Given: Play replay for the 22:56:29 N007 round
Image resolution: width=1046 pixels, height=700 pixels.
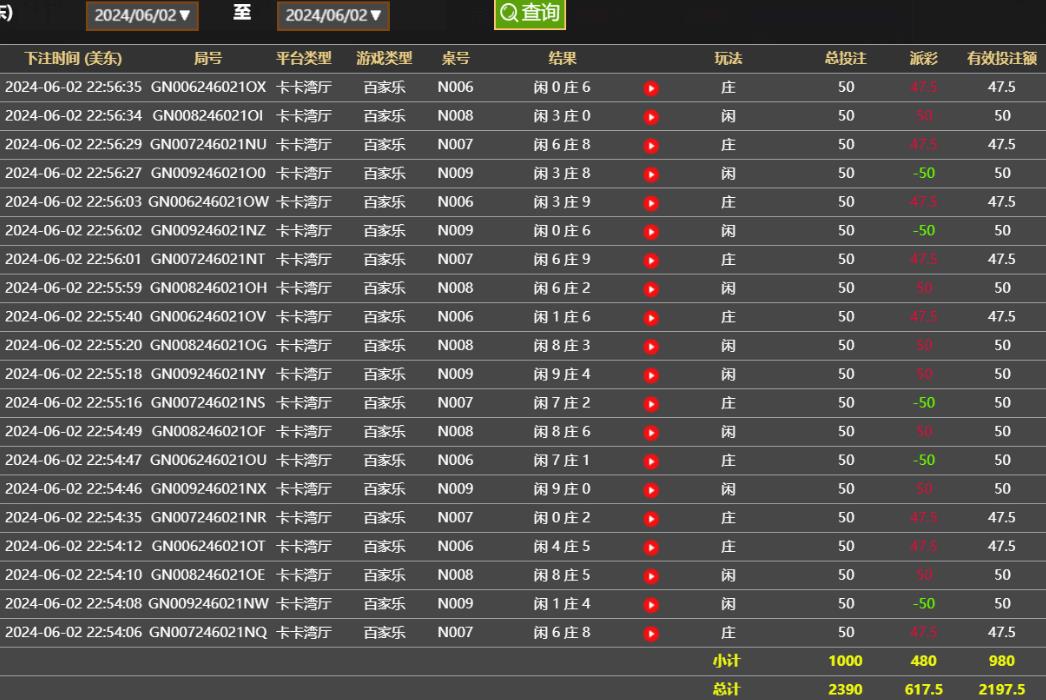Looking at the screenshot, I should pos(651,145).
